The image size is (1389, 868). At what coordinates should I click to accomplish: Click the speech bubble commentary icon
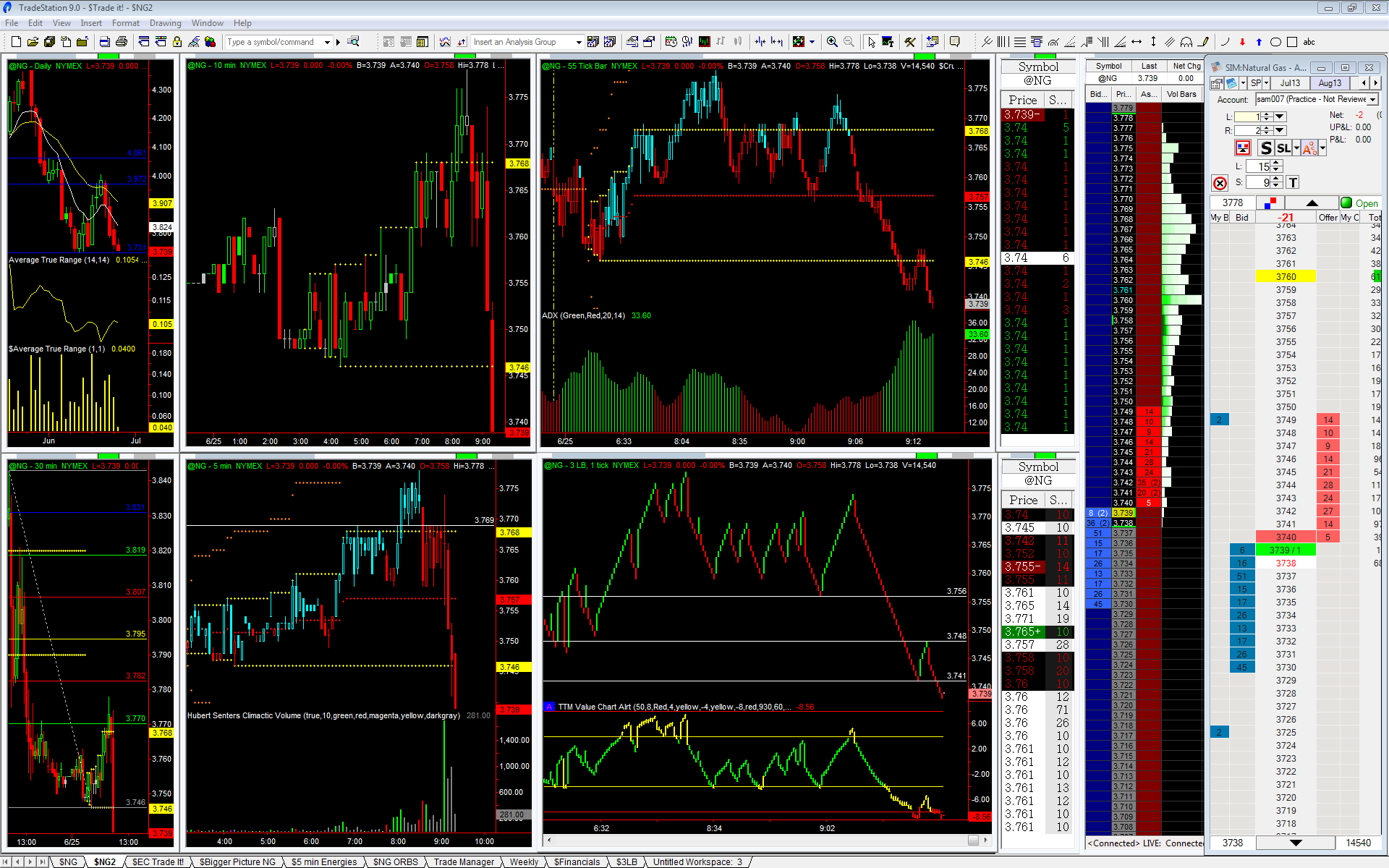click(954, 42)
